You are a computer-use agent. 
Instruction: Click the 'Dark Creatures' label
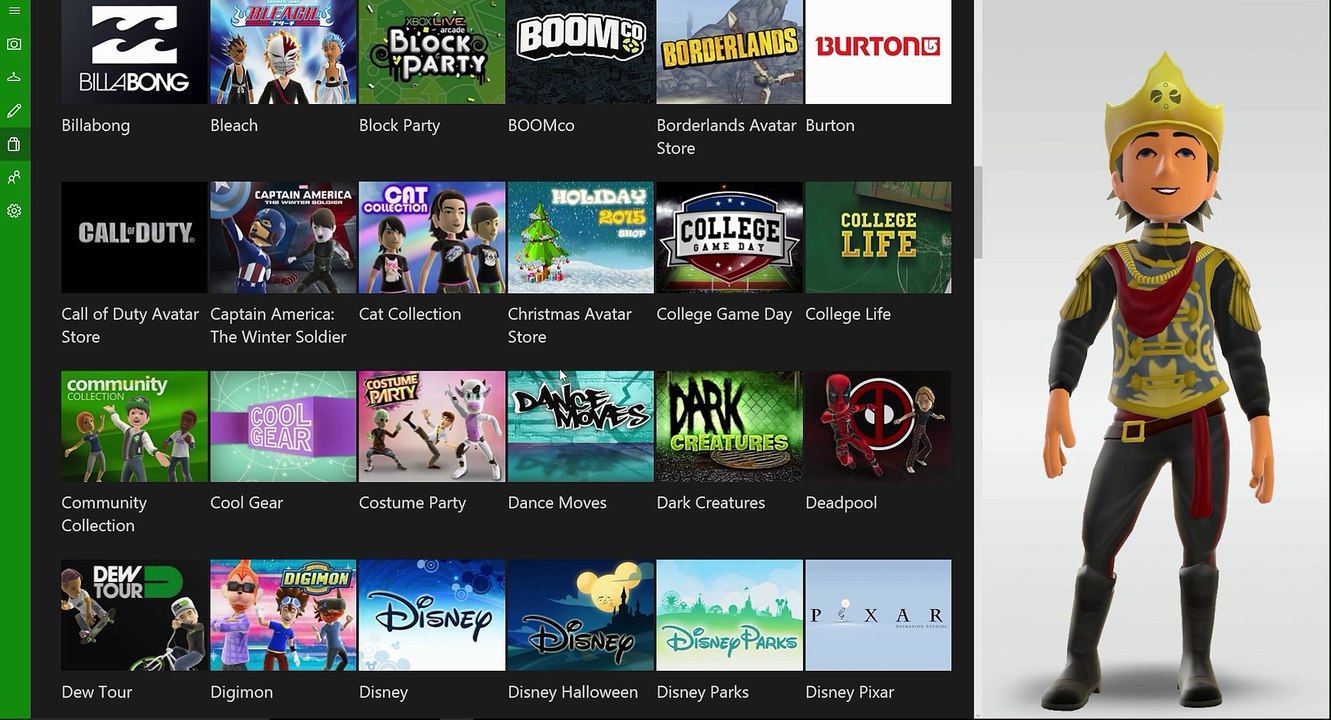(x=711, y=503)
